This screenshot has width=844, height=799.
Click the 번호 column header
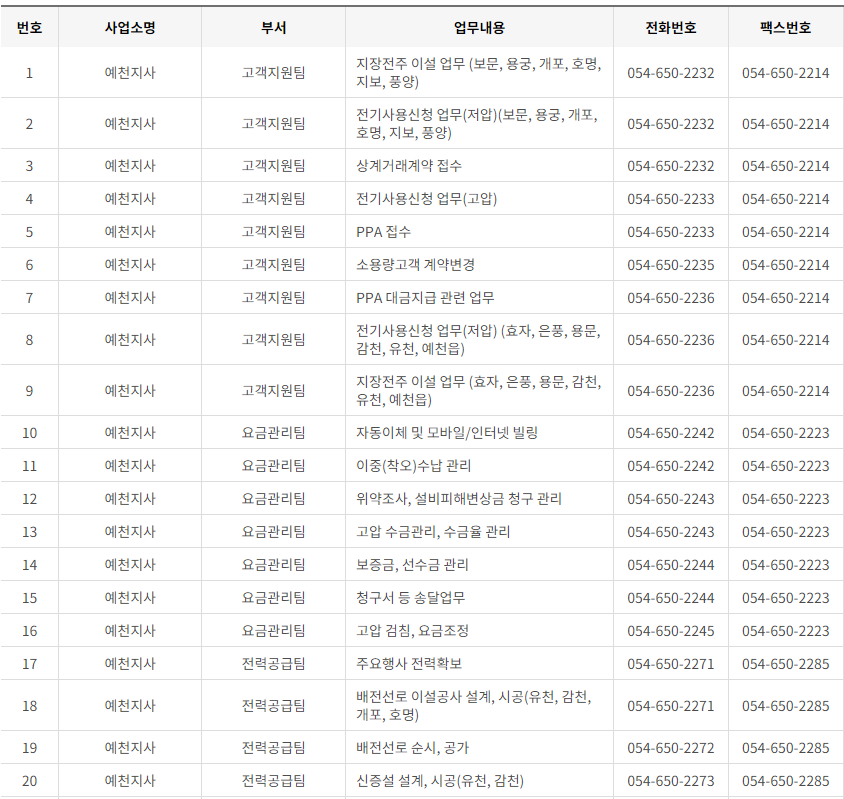pyautogui.click(x=31, y=28)
